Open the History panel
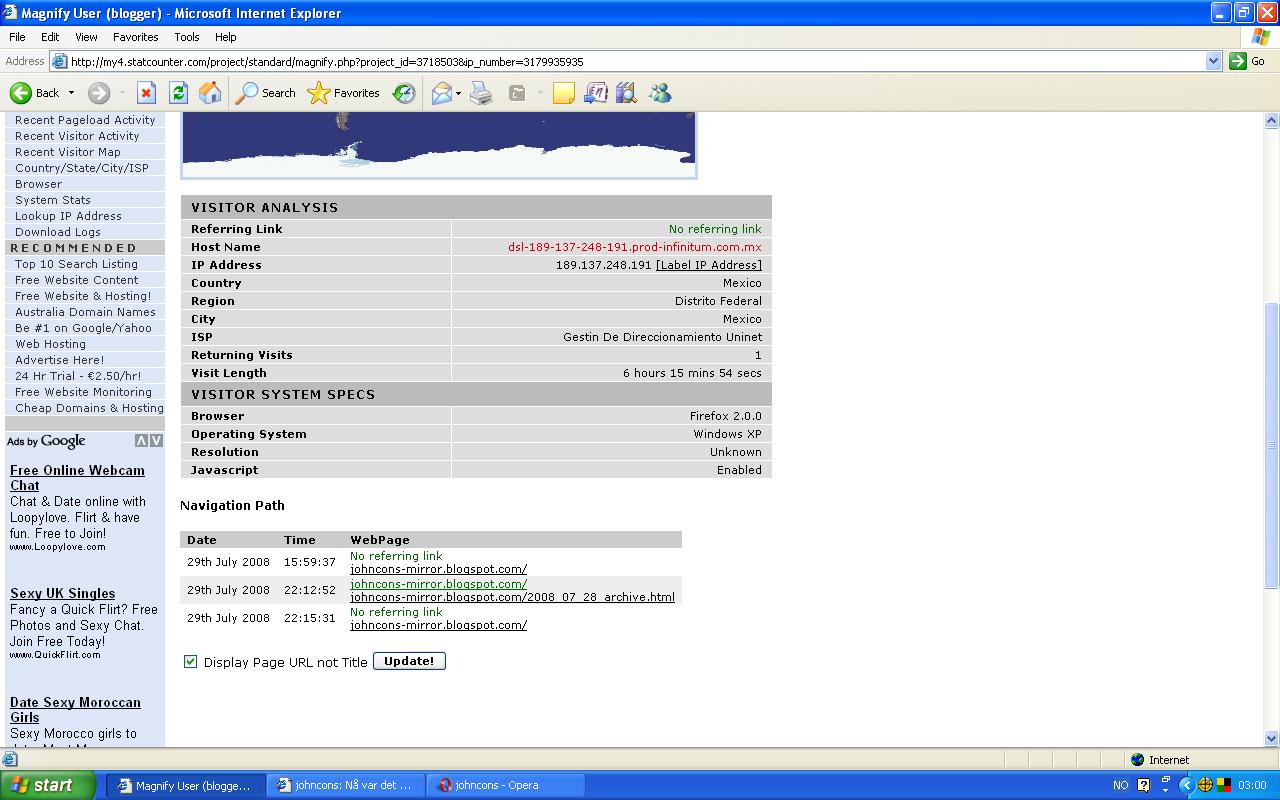The width and height of the screenshot is (1280, 800). point(404,93)
